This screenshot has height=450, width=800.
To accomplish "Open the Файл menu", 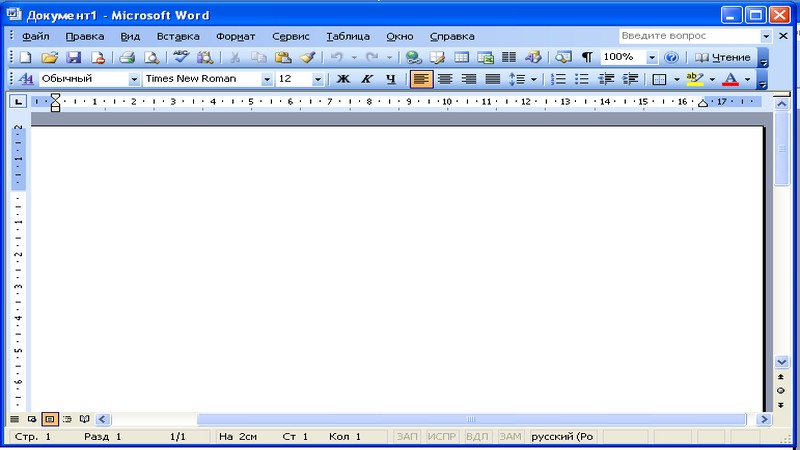I will tap(36, 37).
